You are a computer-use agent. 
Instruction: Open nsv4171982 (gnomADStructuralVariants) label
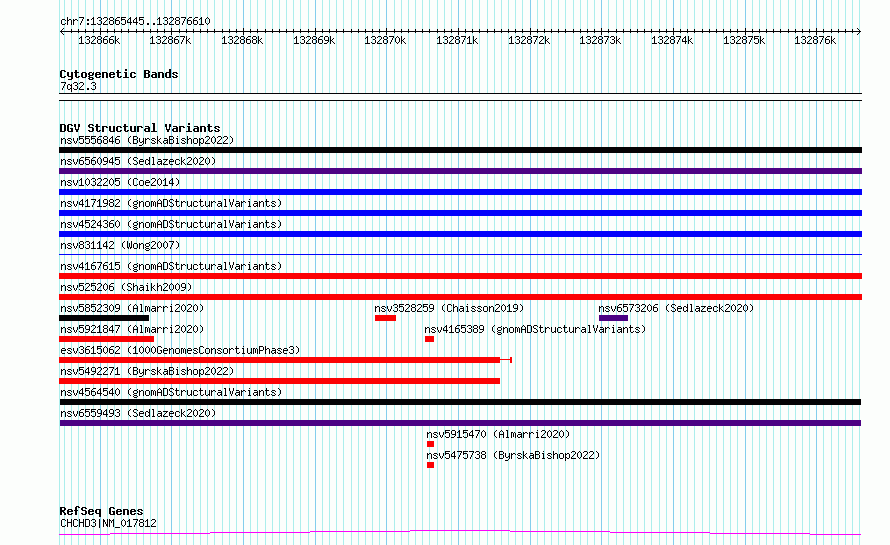click(171, 203)
